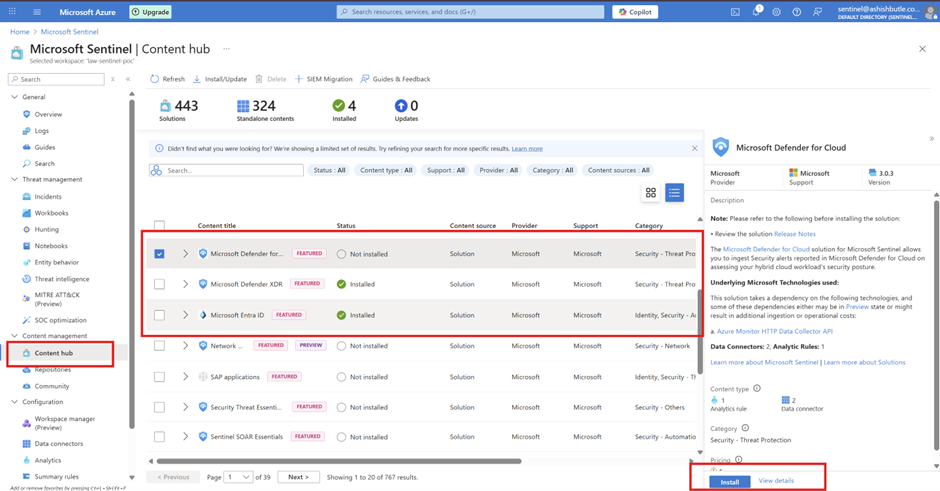Uncheck Microsoft Defender for Cloud checkbox

click(x=159, y=254)
